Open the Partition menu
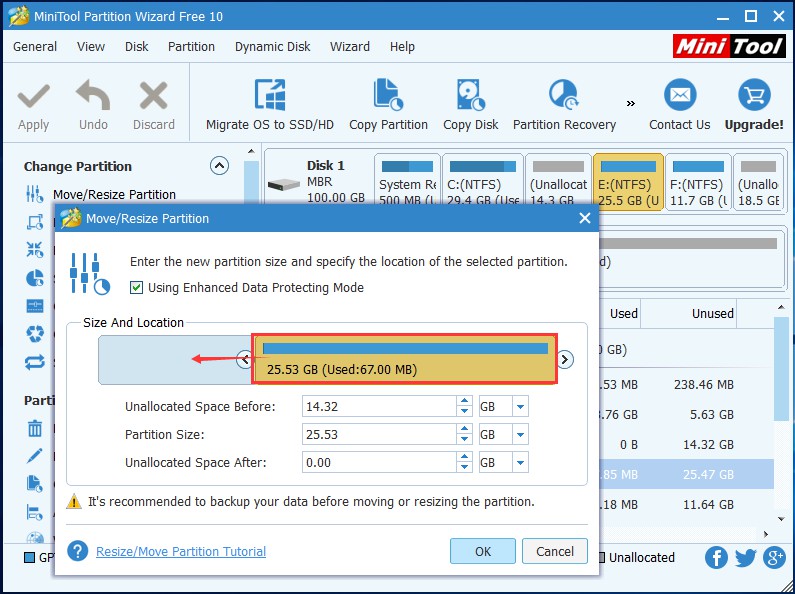The height and width of the screenshot is (594, 795). pyautogui.click(x=191, y=47)
